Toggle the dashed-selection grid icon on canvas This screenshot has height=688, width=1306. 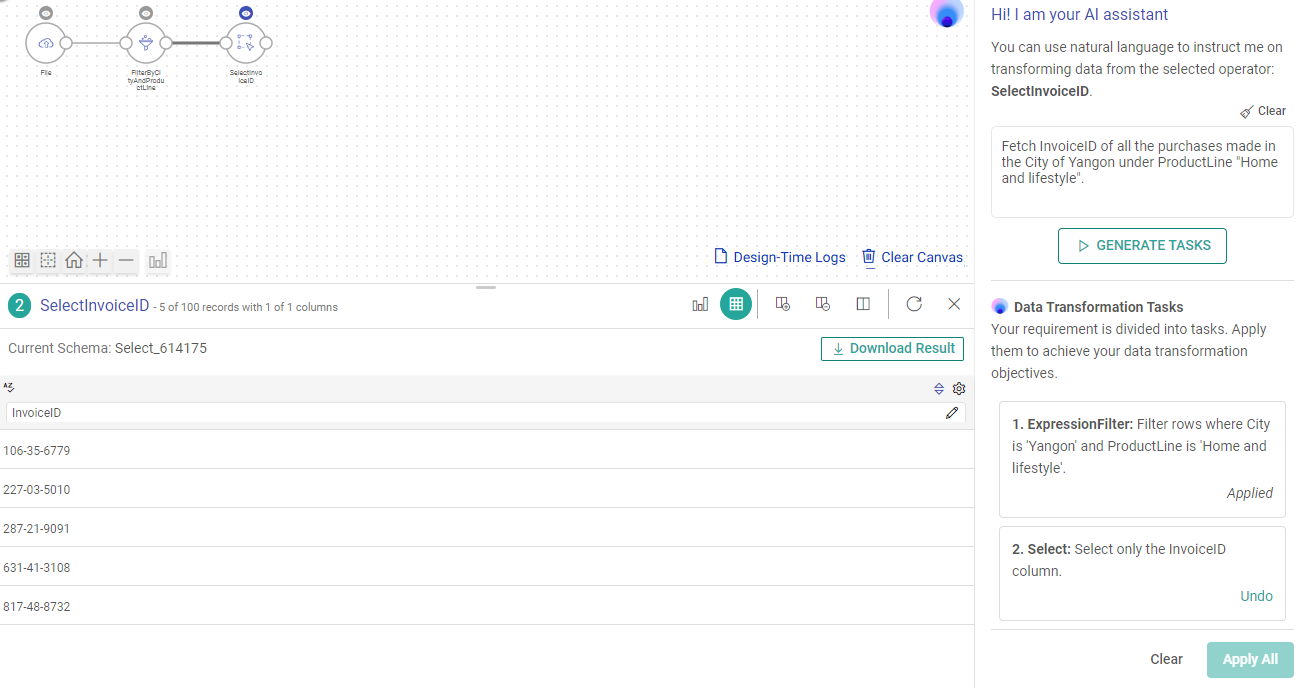pos(48,260)
